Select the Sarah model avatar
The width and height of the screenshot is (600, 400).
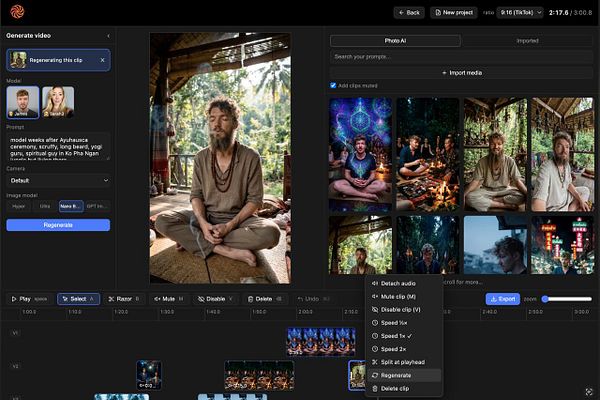[58, 102]
